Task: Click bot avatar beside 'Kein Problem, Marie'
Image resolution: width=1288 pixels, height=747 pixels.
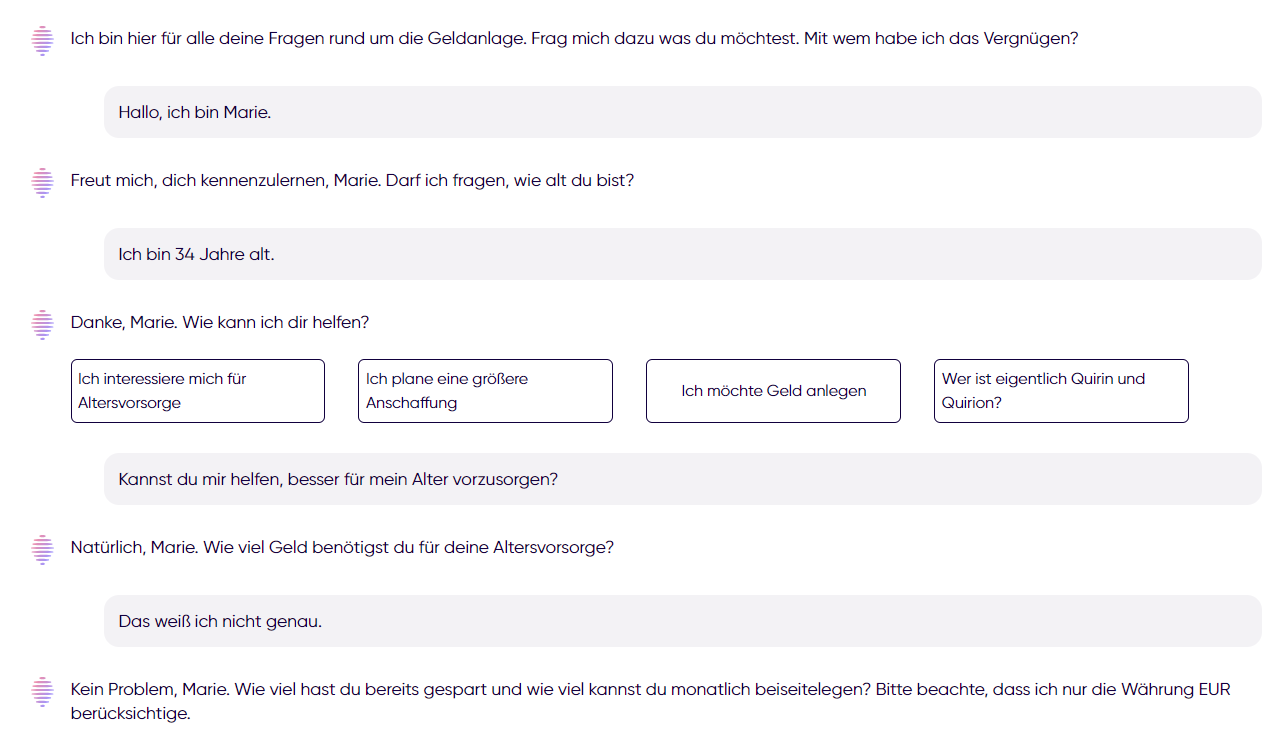Action: (42, 691)
